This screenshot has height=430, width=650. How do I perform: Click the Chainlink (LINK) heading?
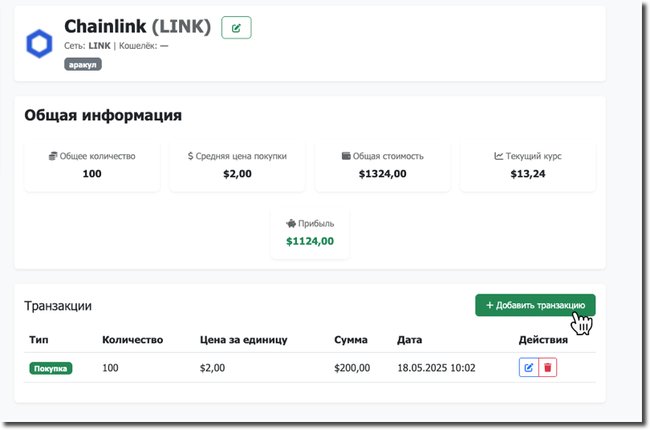138,27
